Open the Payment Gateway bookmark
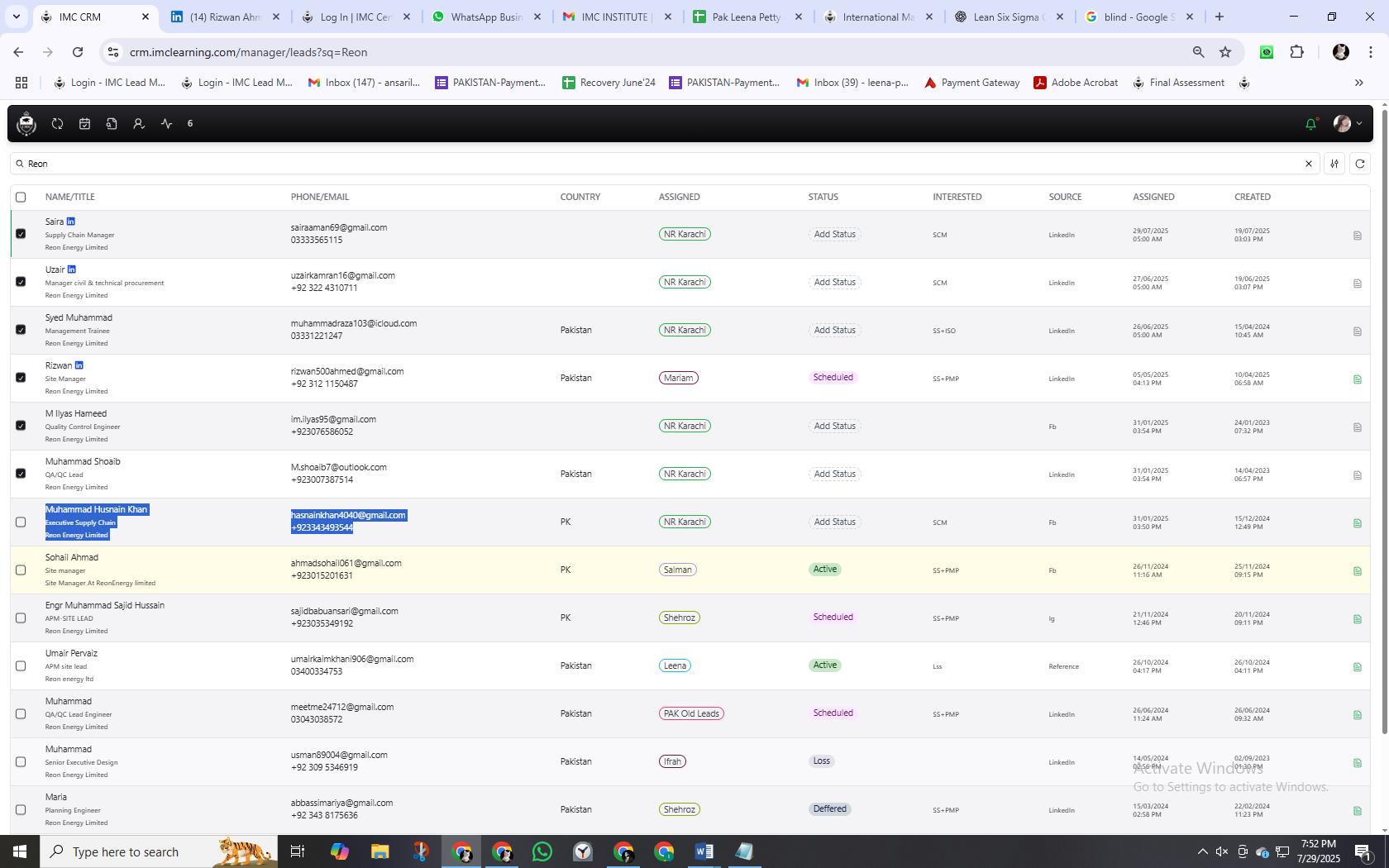Viewport: 1389px width, 868px height. (971, 83)
